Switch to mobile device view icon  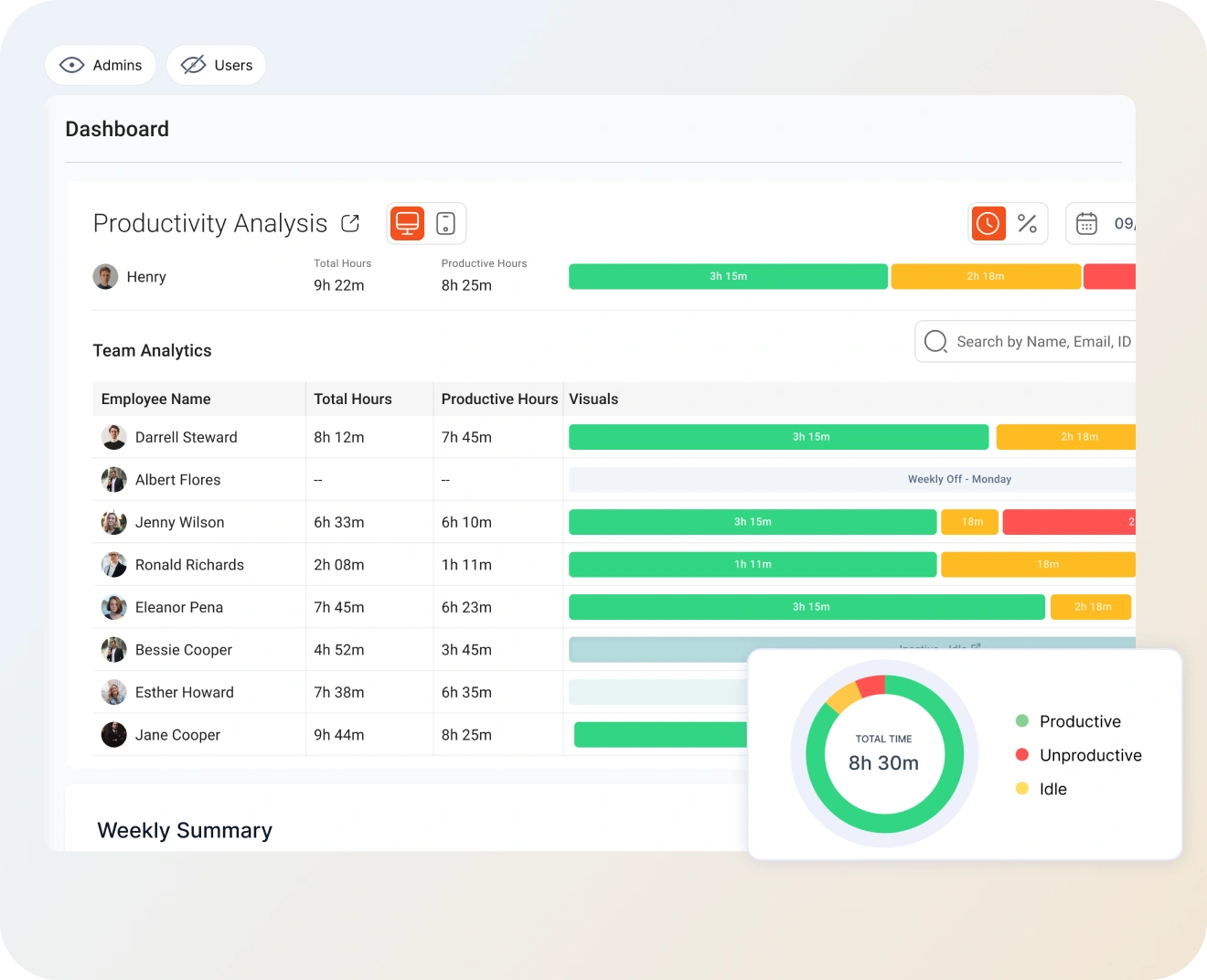tap(445, 223)
